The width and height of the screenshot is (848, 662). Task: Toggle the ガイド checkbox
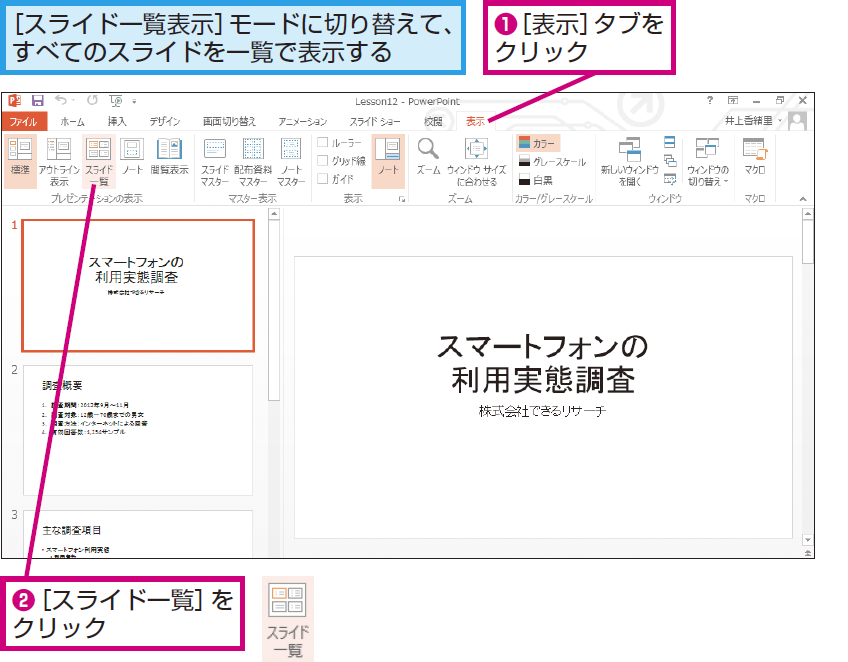pos(323,178)
